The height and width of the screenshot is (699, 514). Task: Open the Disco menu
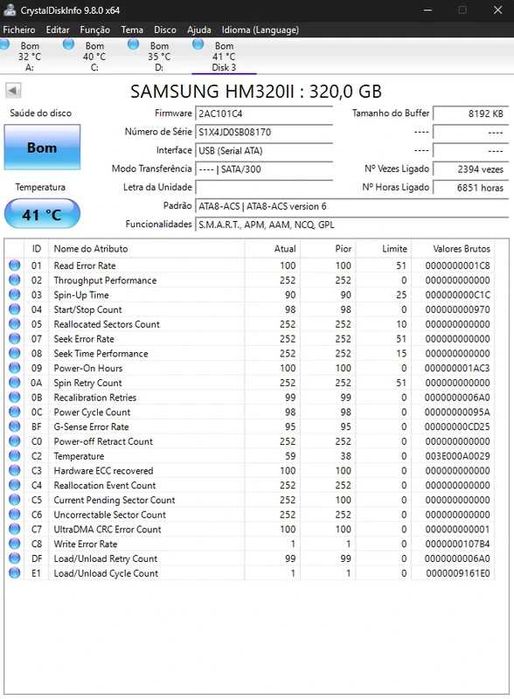click(165, 30)
